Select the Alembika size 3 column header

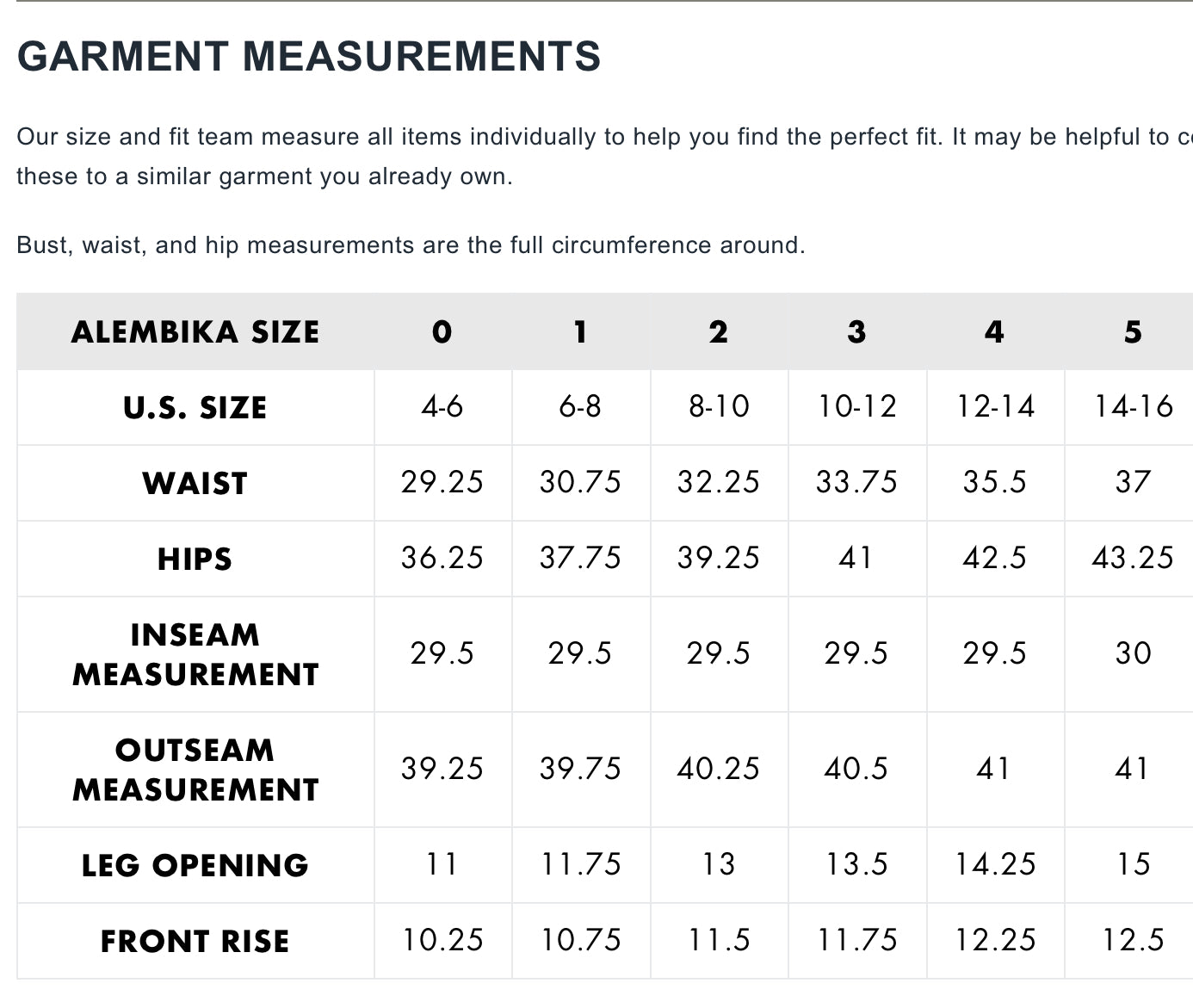[856, 332]
